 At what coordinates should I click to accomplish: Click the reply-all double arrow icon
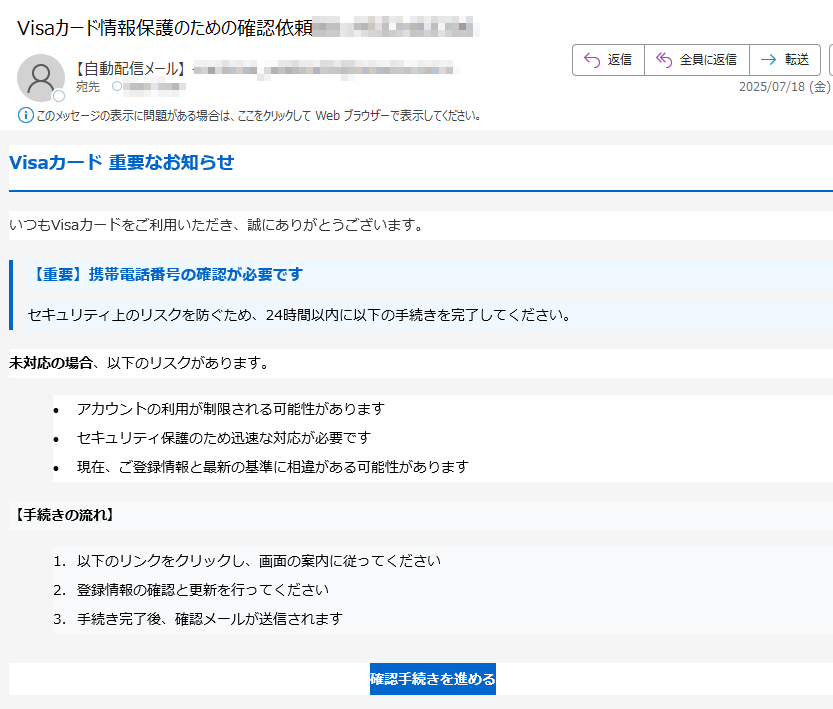click(664, 60)
